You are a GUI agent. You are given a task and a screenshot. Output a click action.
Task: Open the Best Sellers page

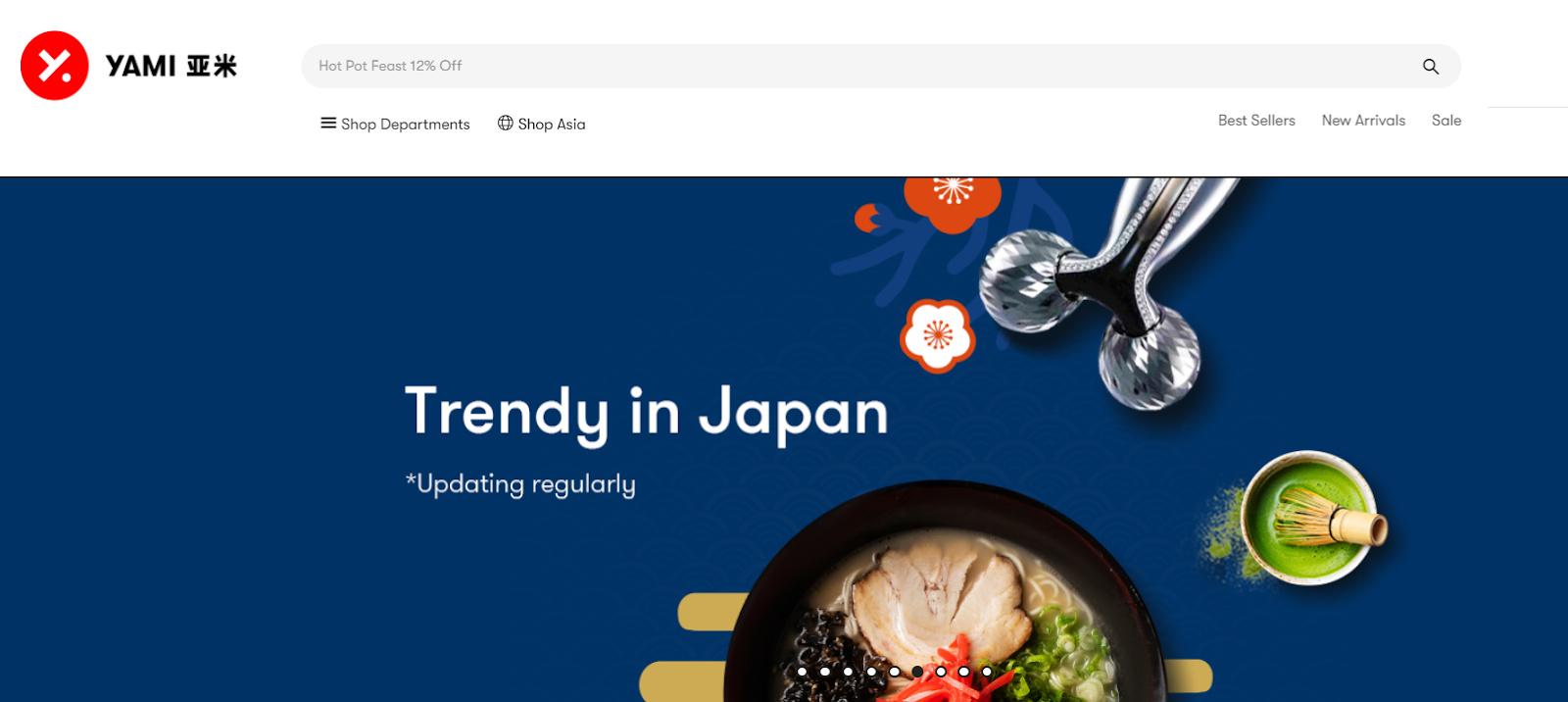pos(1256,121)
